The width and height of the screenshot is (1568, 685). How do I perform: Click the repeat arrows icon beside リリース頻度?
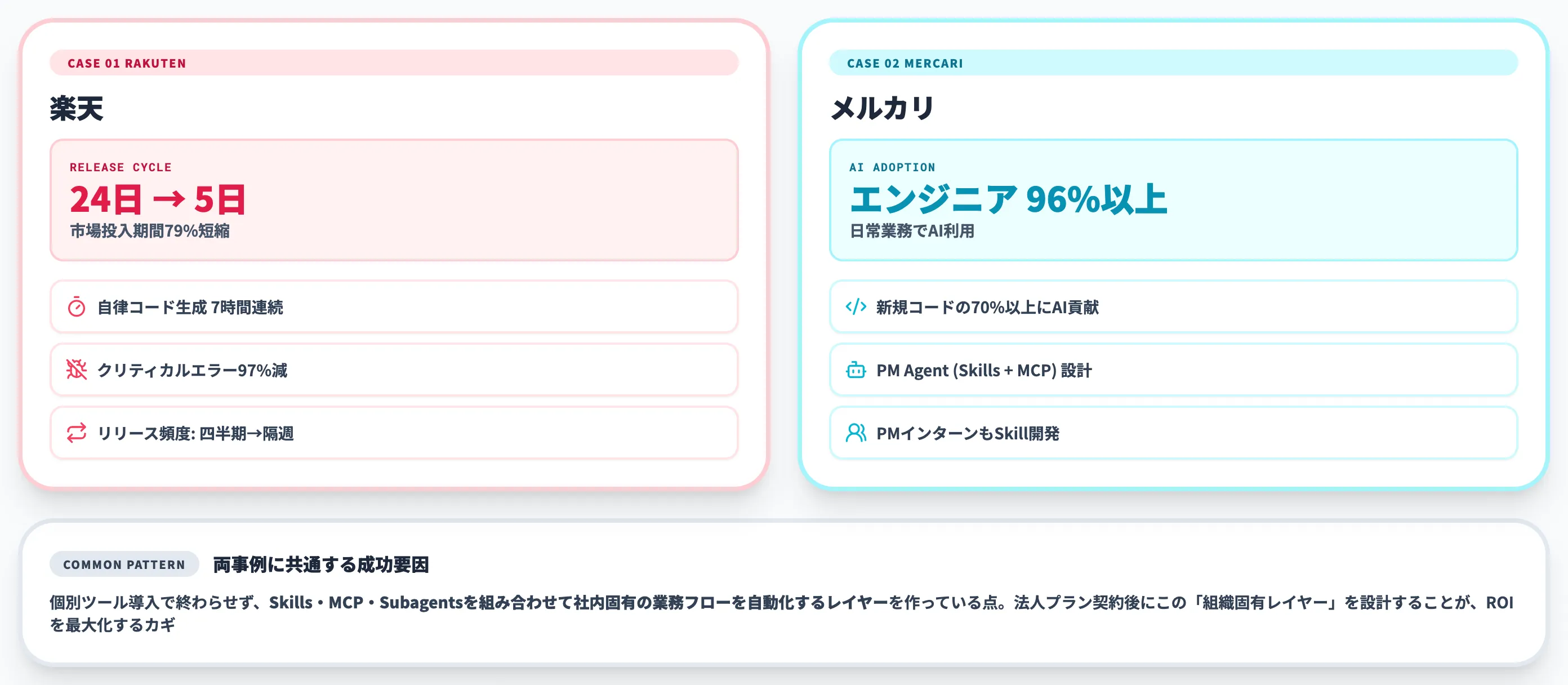tap(77, 433)
